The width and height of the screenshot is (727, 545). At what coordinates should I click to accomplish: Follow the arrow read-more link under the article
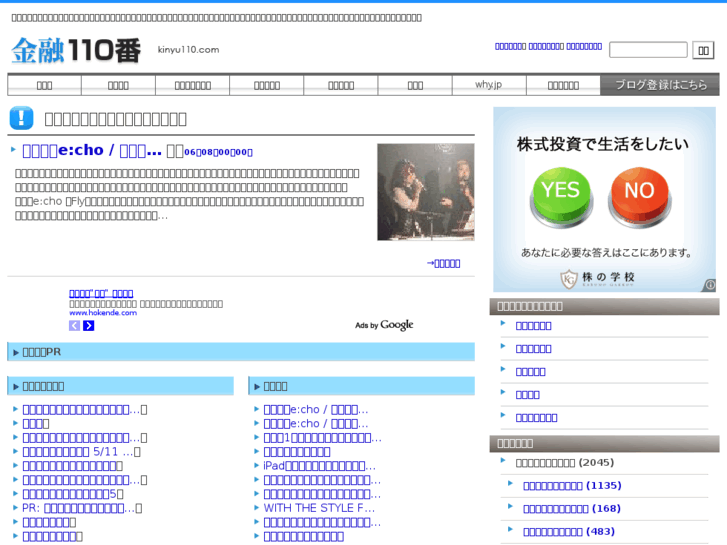[x=443, y=263]
